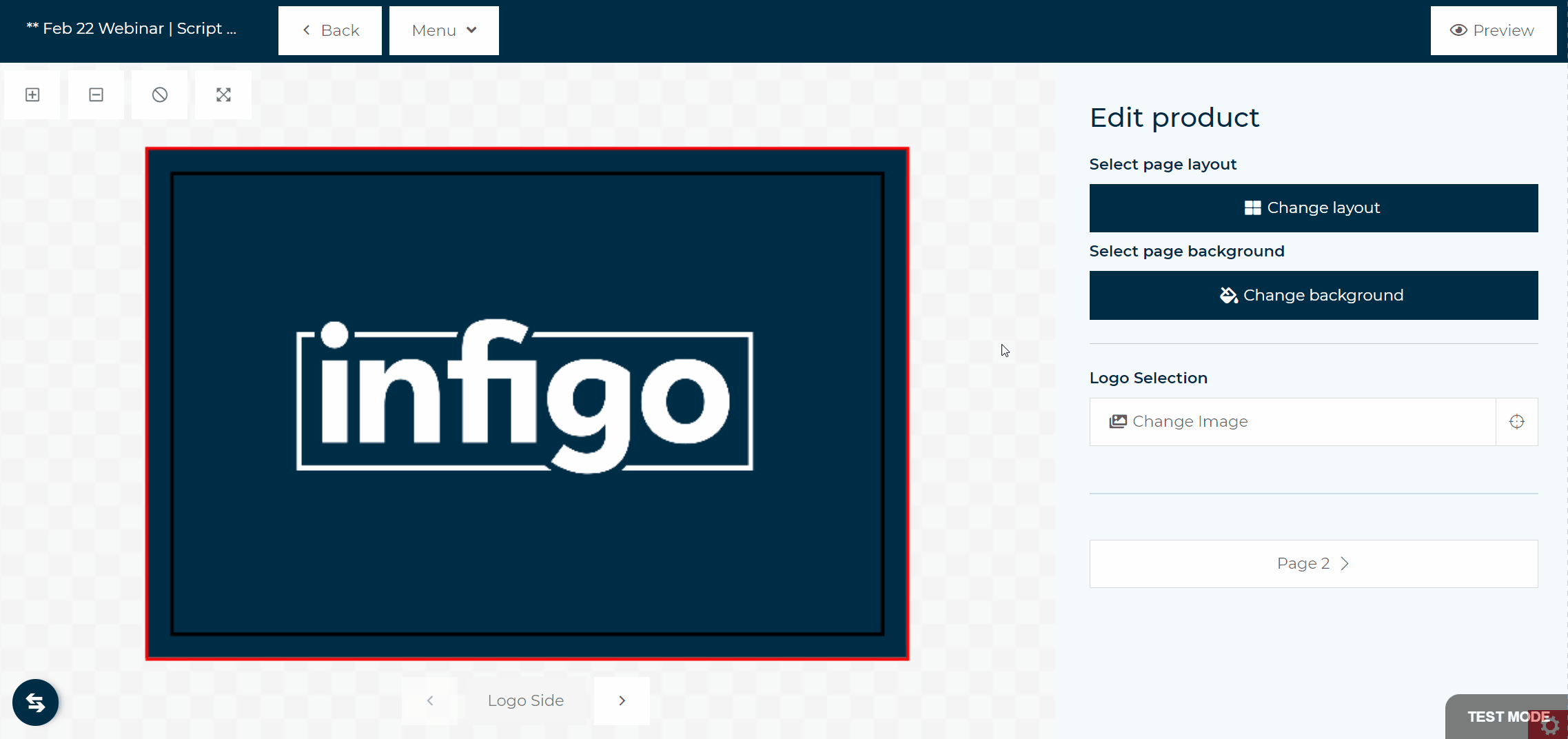Click the settings gear in Test Mode badge
This screenshot has height=739, width=1568.
coord(1549,726)
